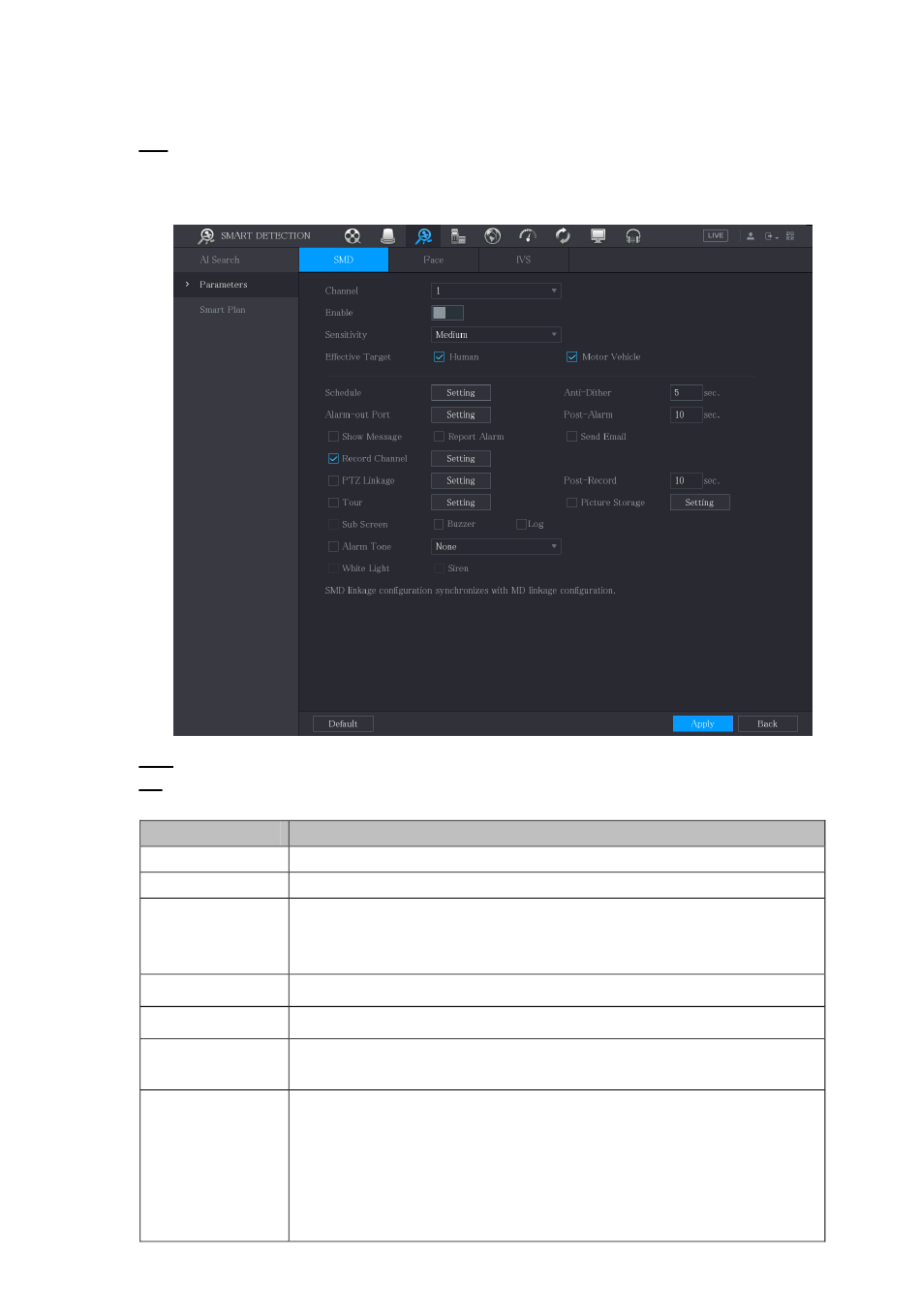Open the Alarm Tone None dropdown
This screenshot has width=920, height=1316.
pos(496,547)
